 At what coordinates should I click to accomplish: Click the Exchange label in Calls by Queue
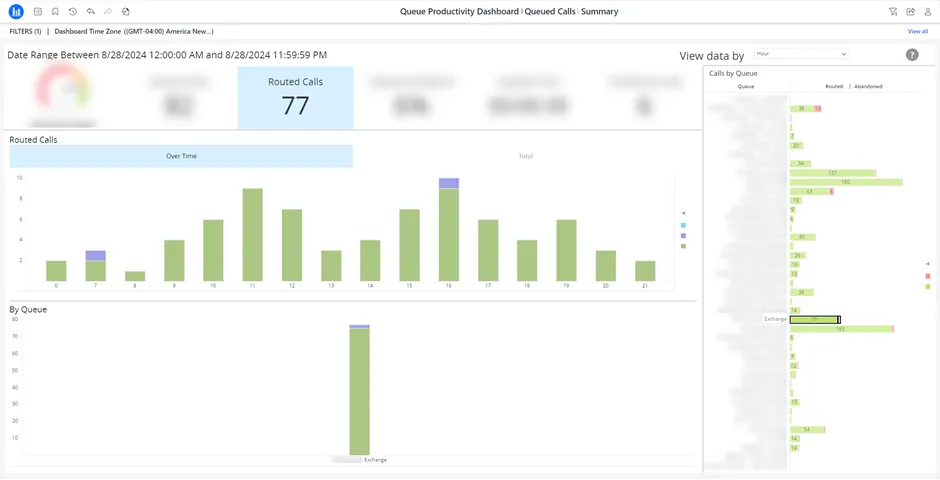775,319
